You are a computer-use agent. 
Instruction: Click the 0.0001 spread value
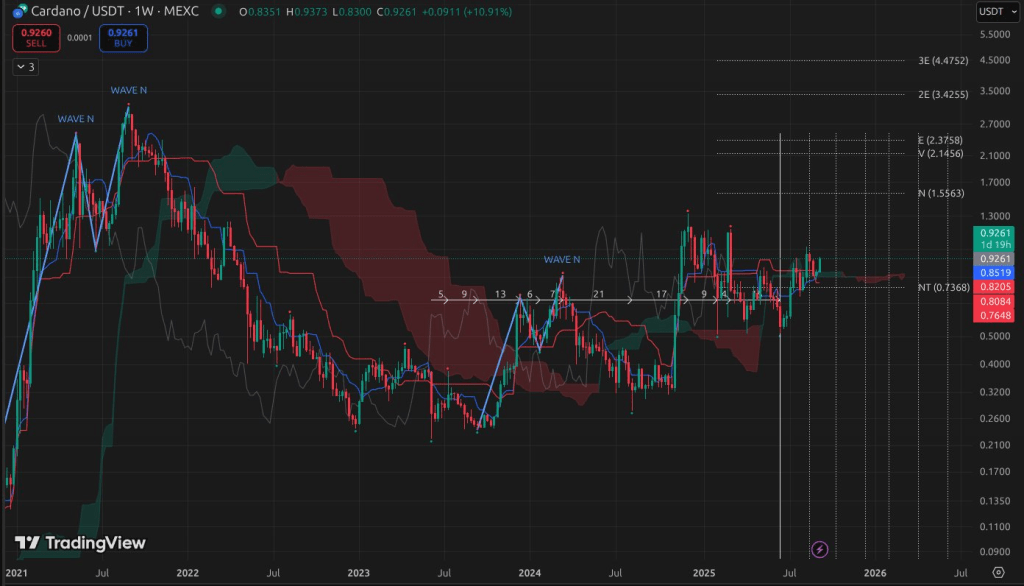tap(81, 39)
